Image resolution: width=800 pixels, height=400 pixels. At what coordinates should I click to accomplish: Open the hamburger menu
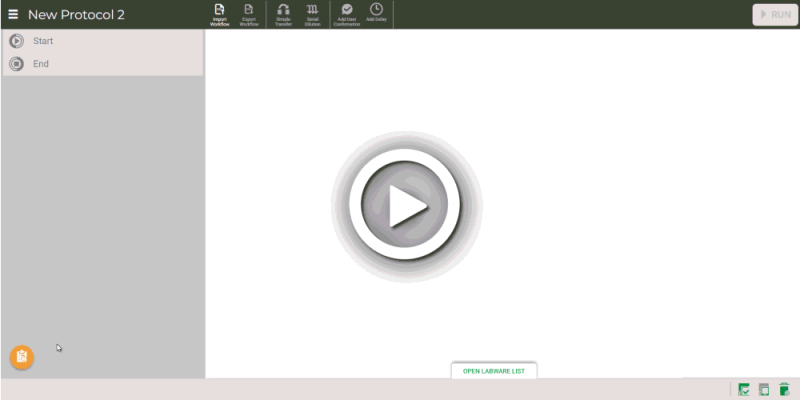[x=13, y=15]
